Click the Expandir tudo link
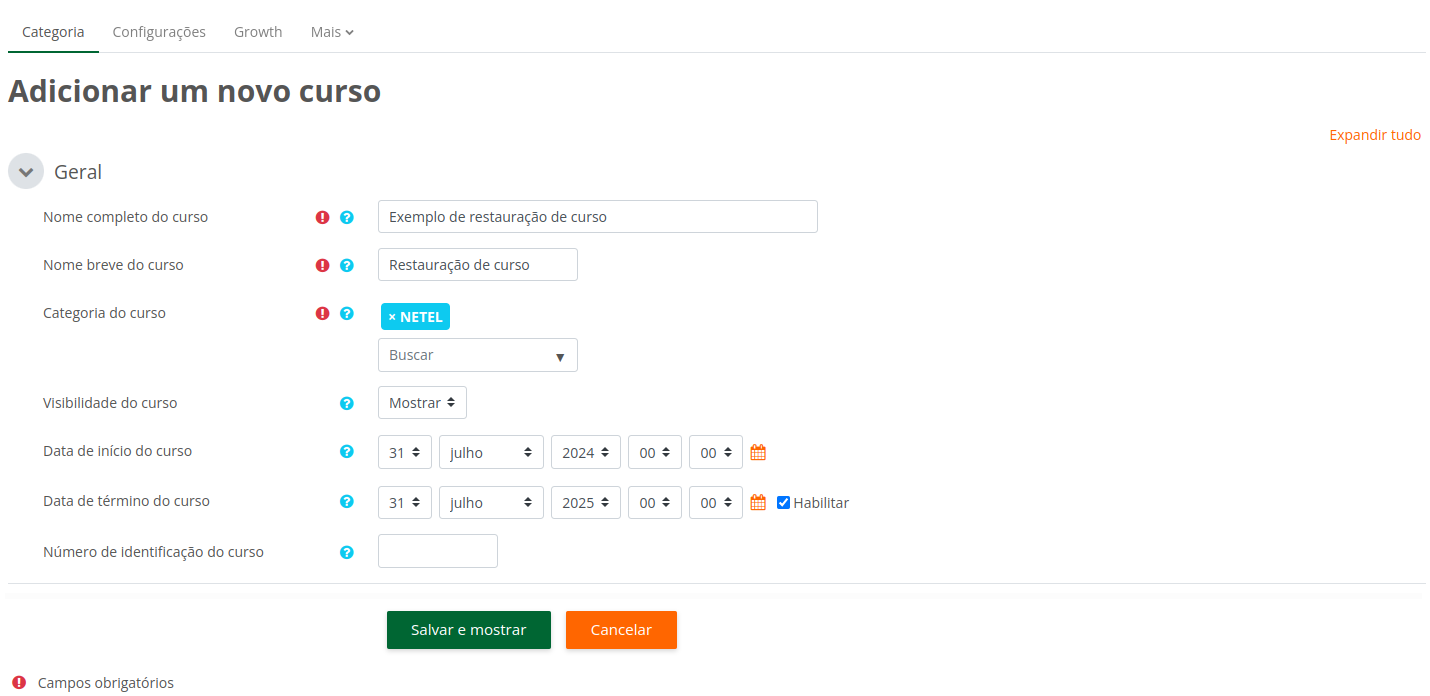This screenshot has height=696, width=1430. click(x=1374, y=135)
